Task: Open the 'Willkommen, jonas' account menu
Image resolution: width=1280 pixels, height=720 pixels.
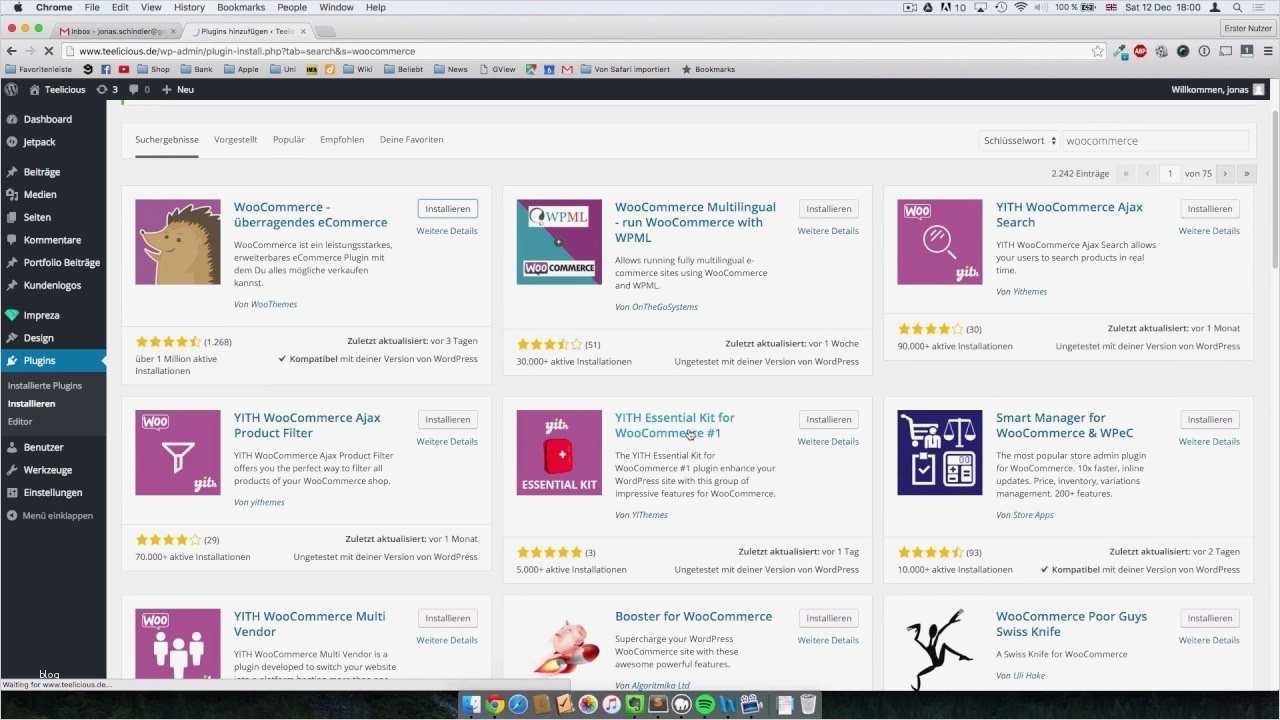Action: coord(1217,90)
